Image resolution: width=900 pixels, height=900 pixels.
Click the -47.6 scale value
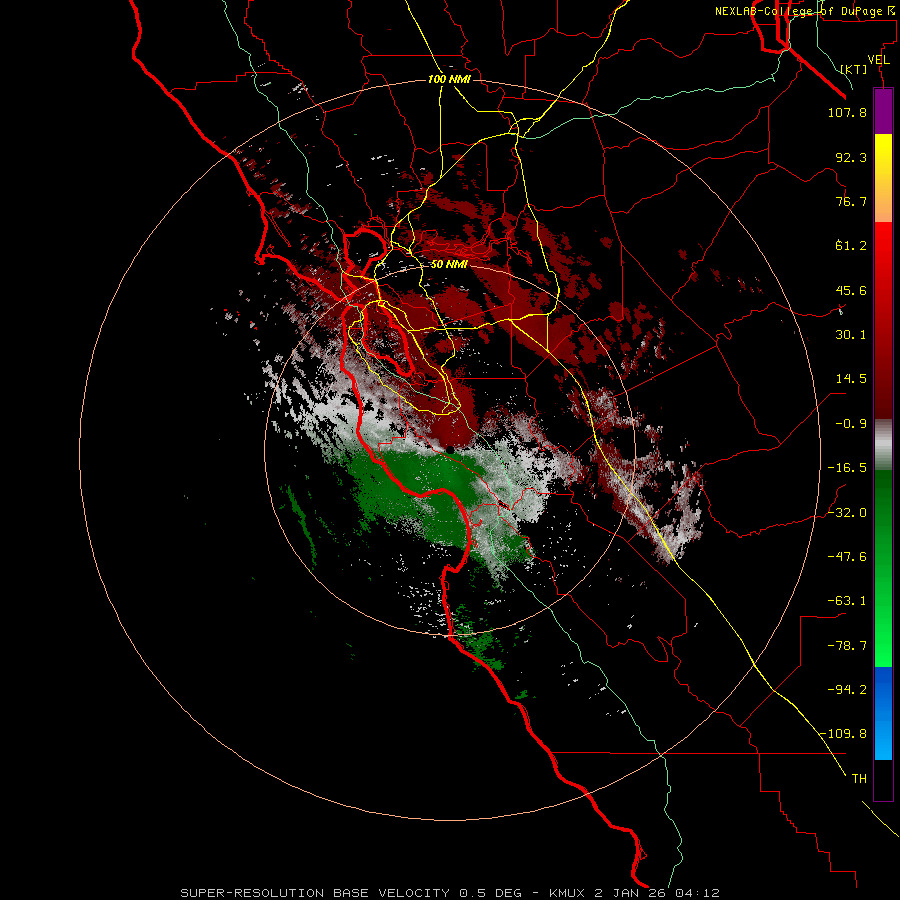[847, 557]
